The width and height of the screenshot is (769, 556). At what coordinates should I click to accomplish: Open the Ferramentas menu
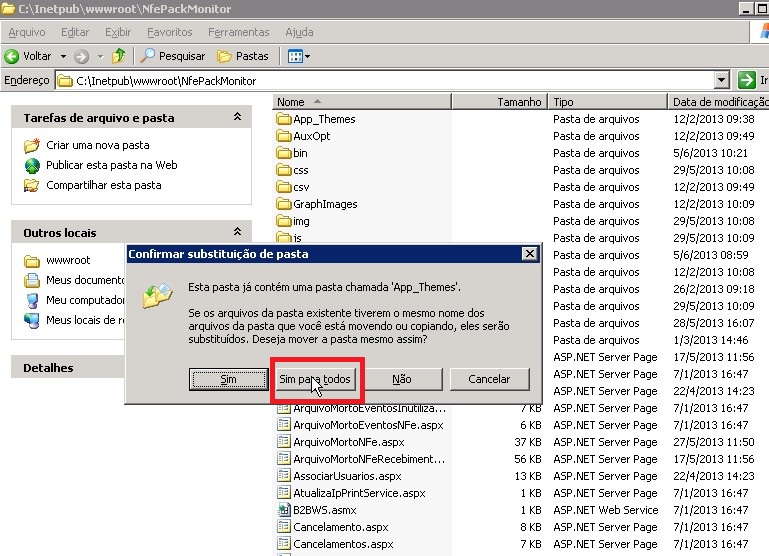coord(238,32)
